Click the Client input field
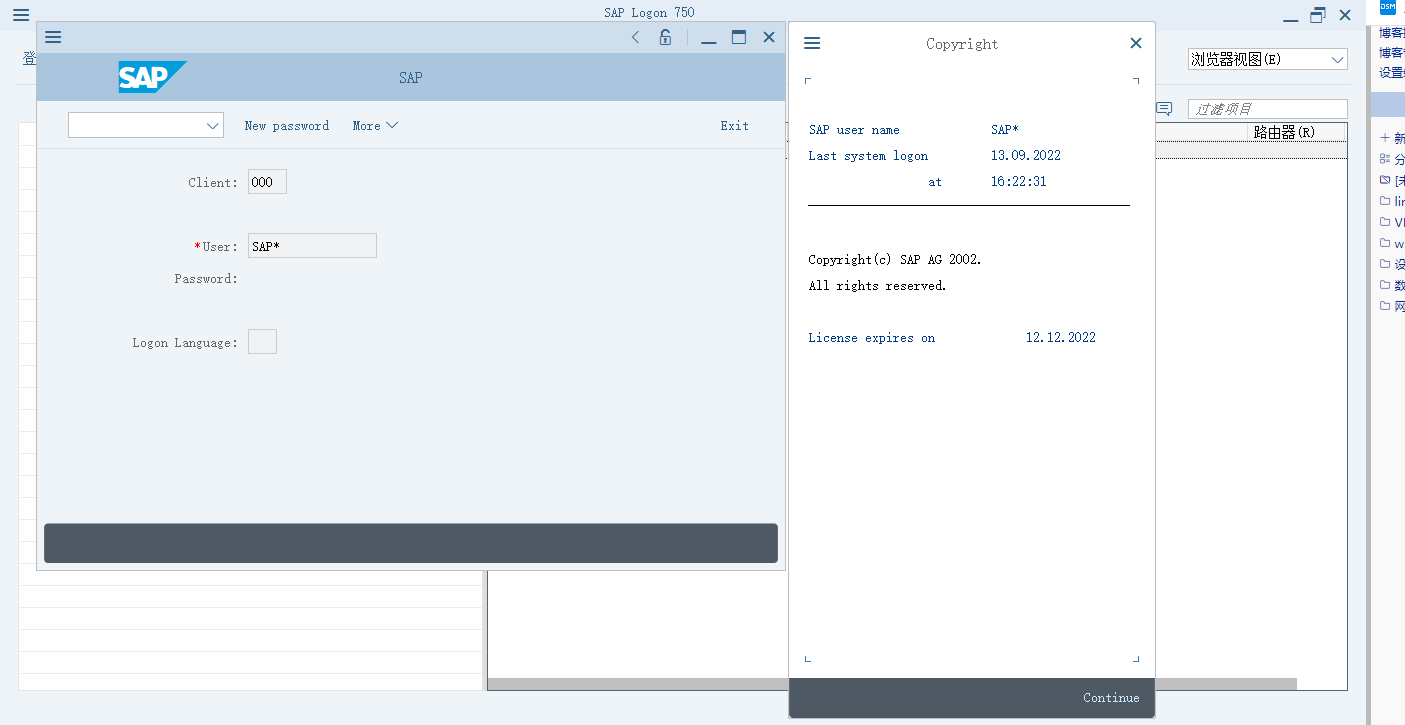Viewport: 1405px width, 725px height. tap(267, 182)
